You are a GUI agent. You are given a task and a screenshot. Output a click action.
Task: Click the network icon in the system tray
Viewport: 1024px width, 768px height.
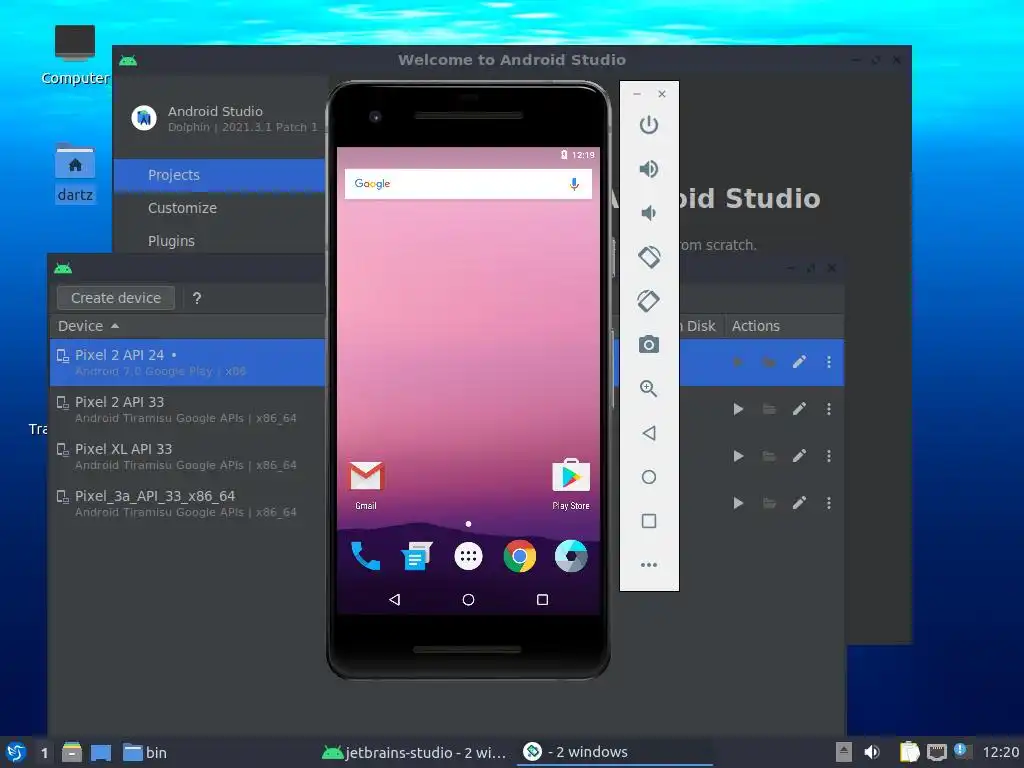[936, 752]
